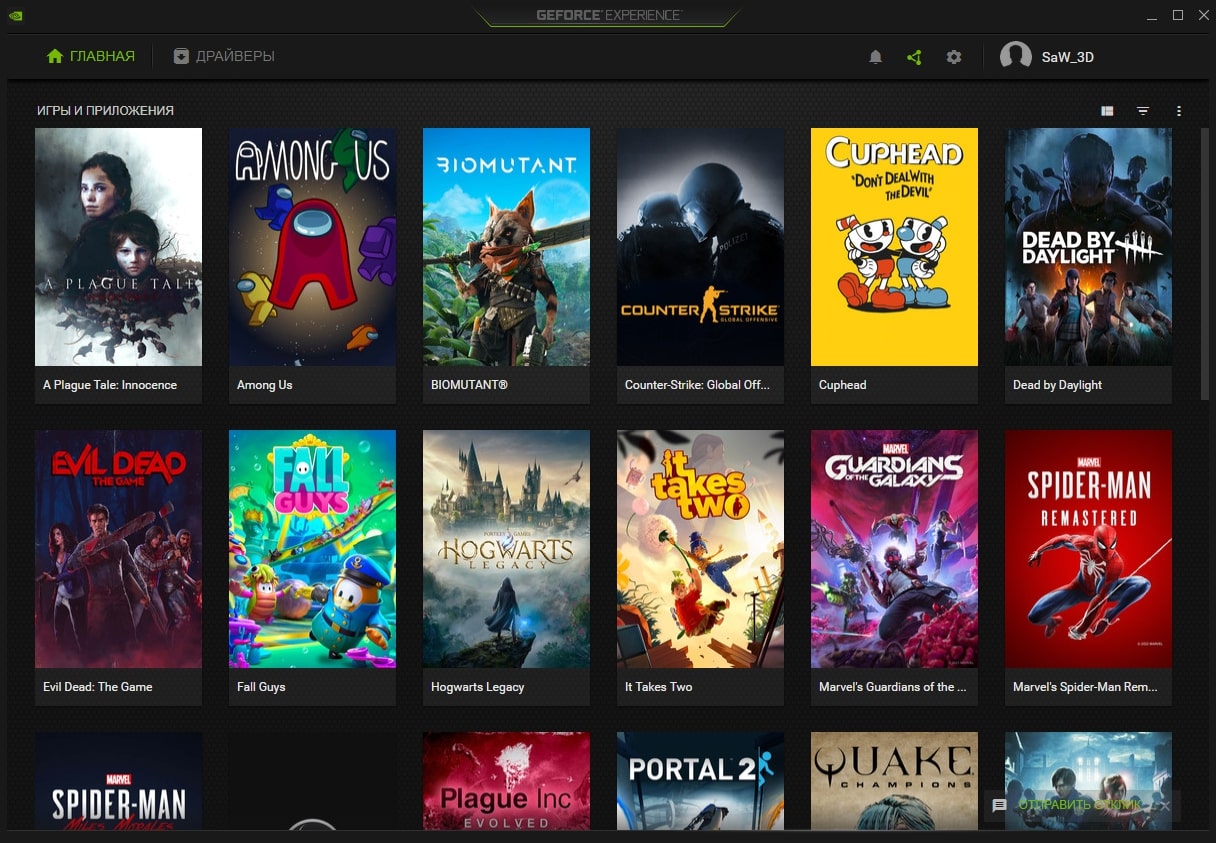
Task: Click the 'Marvel's Spider-Man Rem...' label
Action: coord(1085,687)
